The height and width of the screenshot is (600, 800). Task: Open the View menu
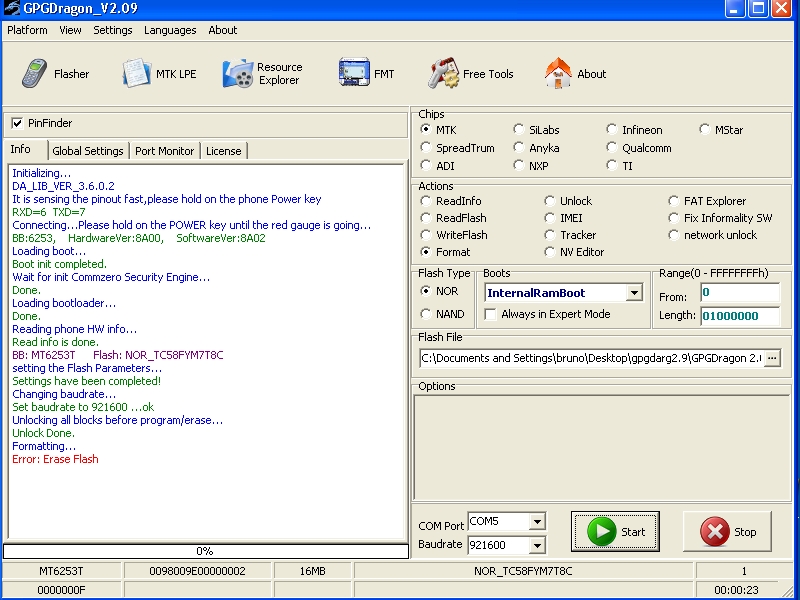[70, 30]
